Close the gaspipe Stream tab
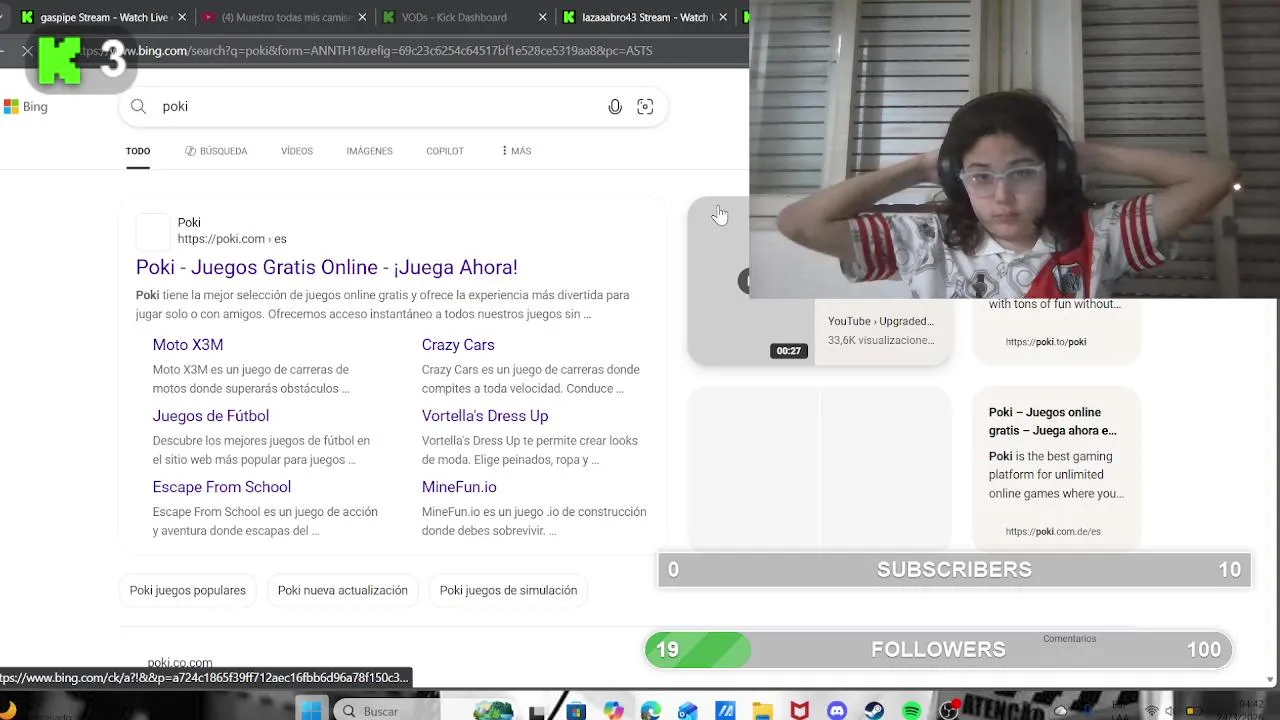Screen dimensions: 1280x720 tap(182, 17)
